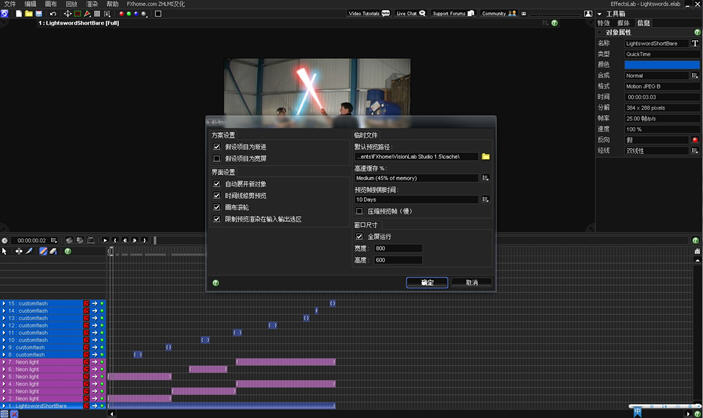Viewport: 703px width, 418px height.
Task: Click the green help icon in dialog
Action: tap(215, 283)
